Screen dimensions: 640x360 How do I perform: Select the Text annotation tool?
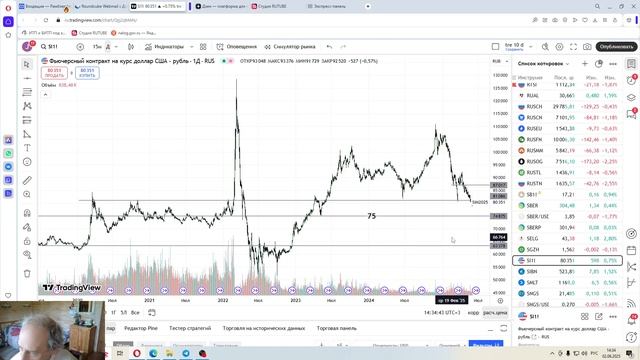(27, 148)
